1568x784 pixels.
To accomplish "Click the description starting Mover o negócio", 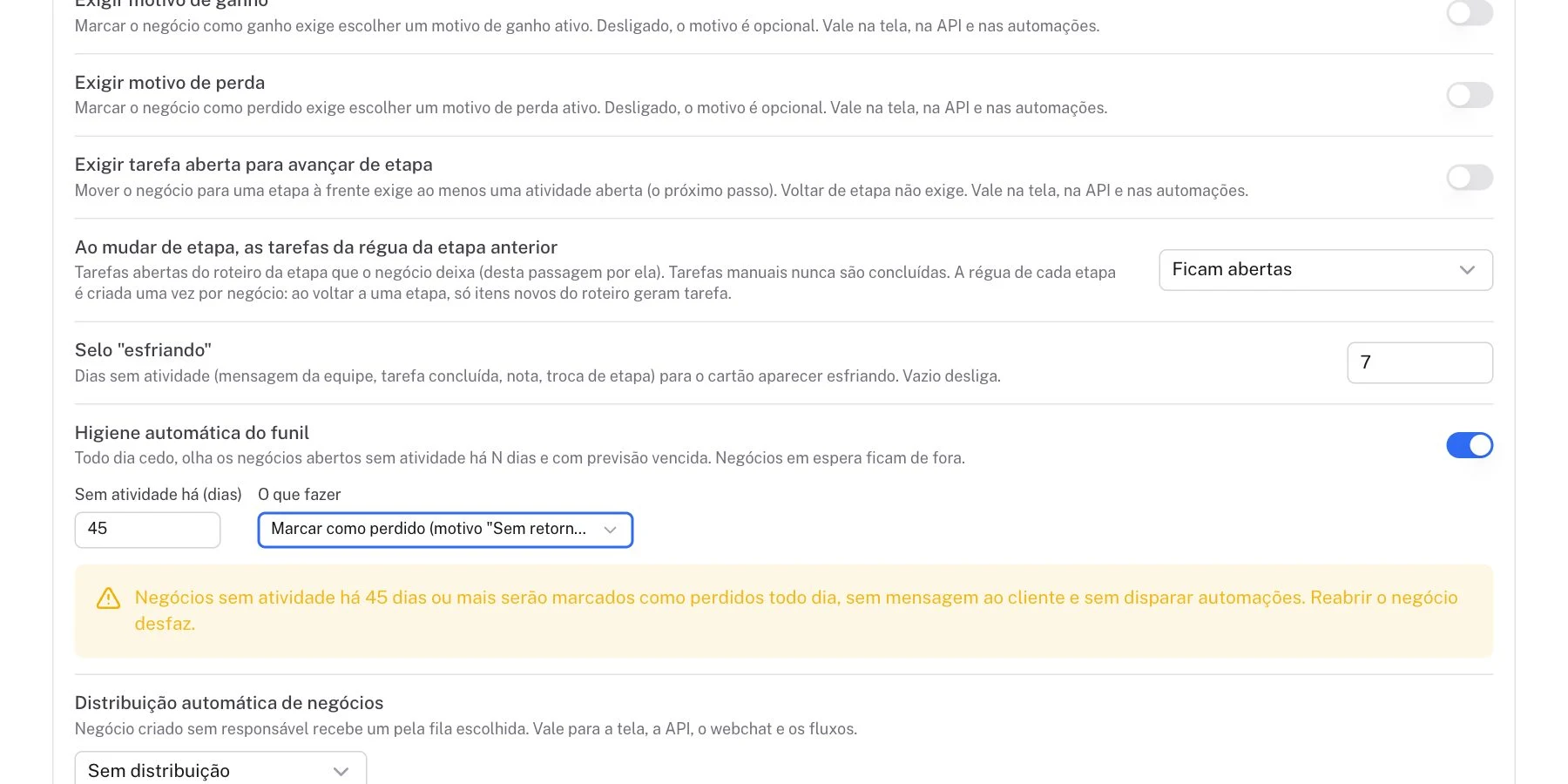I will [661, 191].
